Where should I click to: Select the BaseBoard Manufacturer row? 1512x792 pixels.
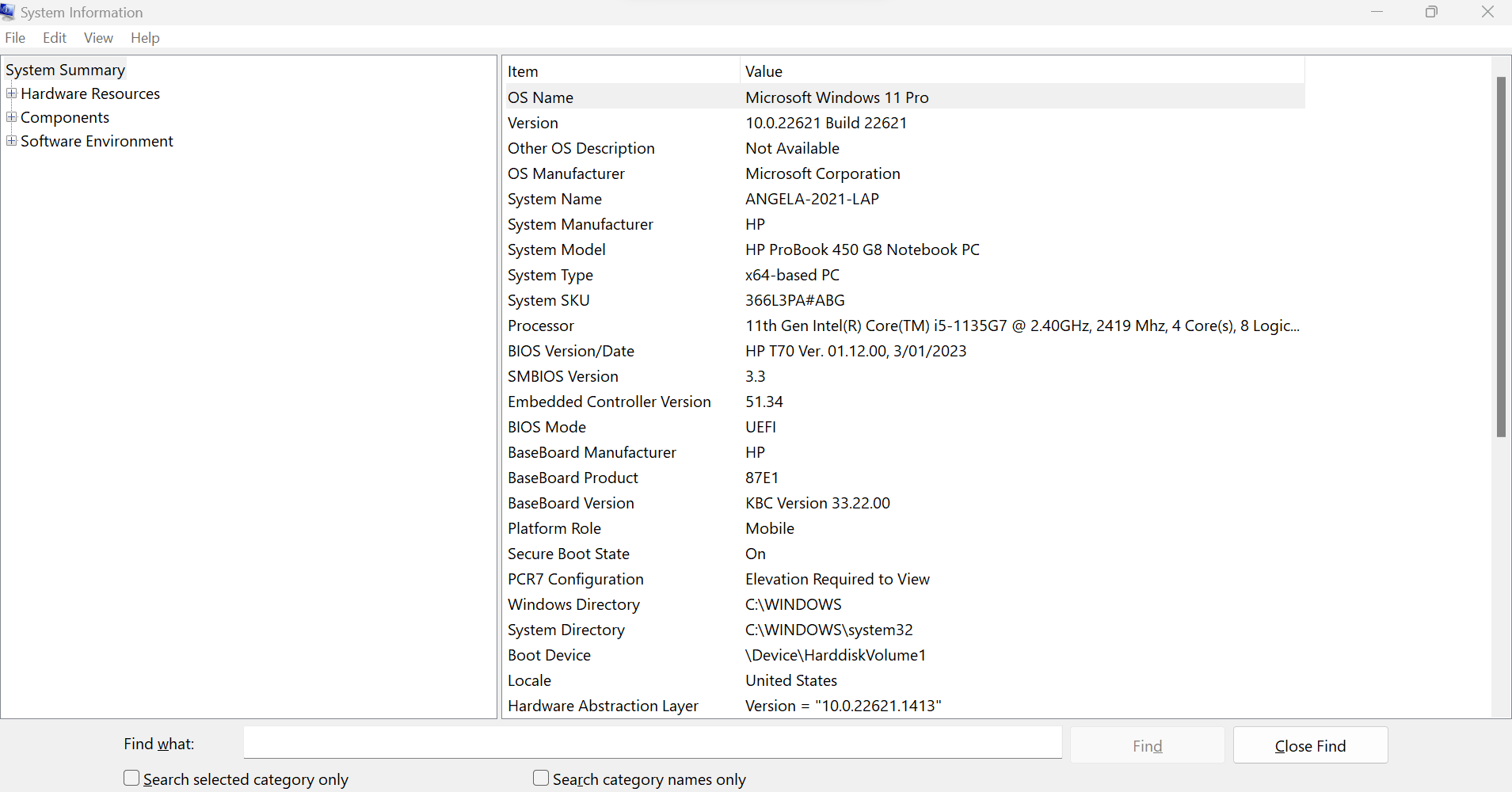[905, 452]
